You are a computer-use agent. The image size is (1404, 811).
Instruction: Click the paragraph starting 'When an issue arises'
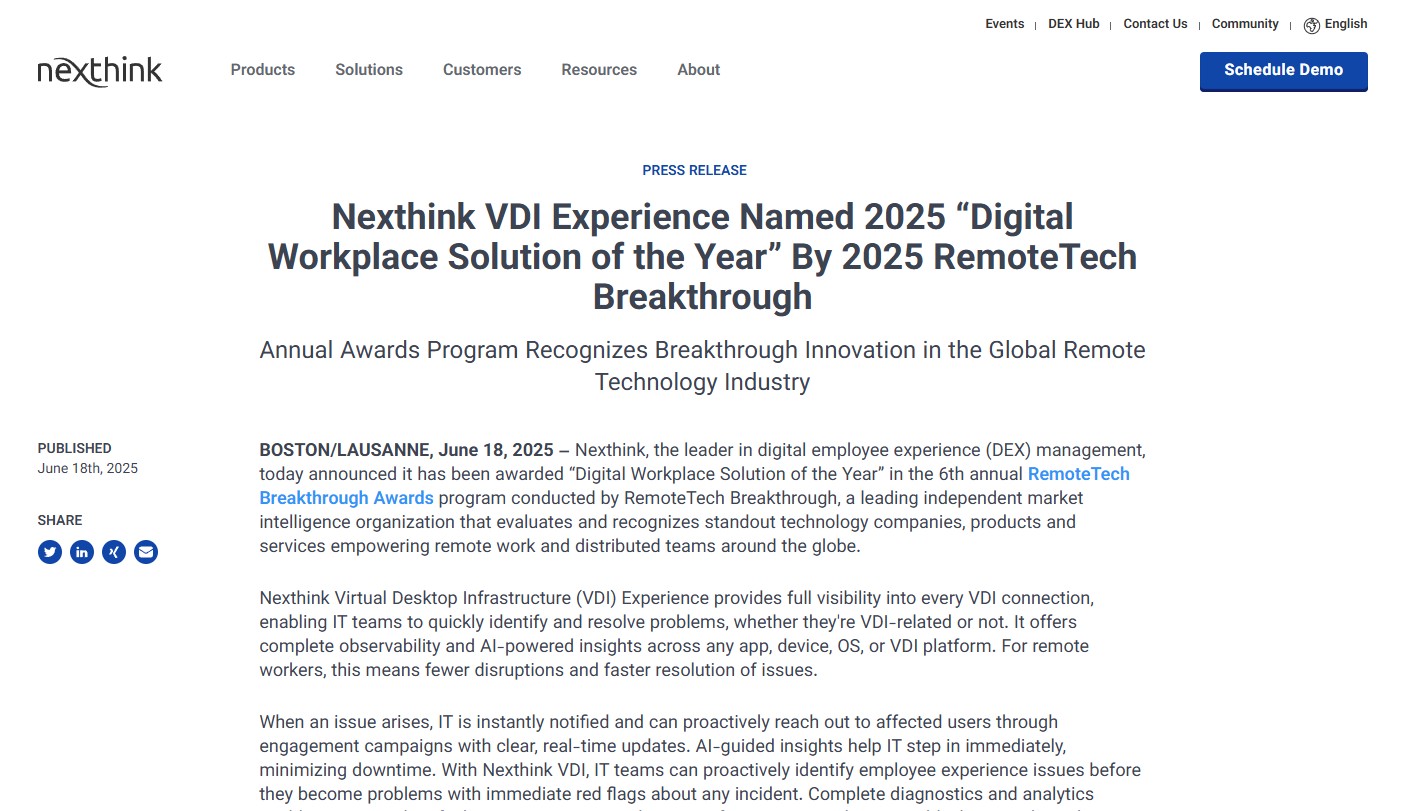pyautogui.click(x=700, y=762)
